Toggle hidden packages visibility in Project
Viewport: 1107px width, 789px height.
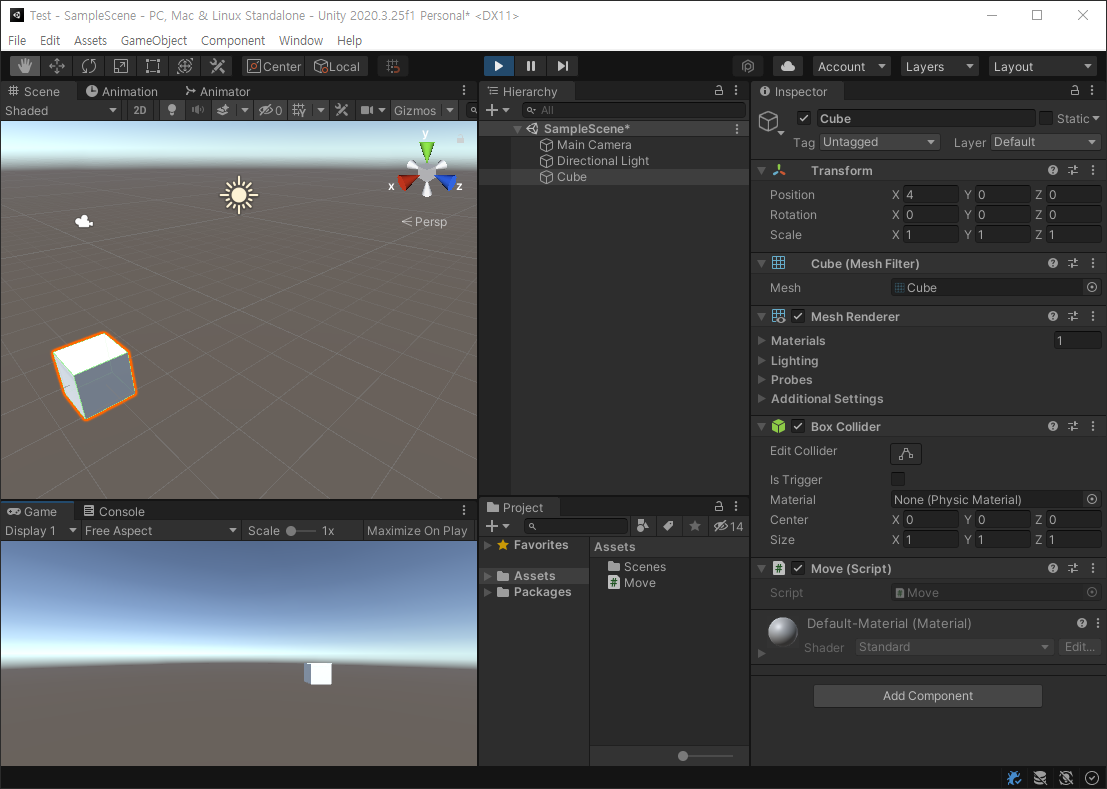tap(728, 526)
